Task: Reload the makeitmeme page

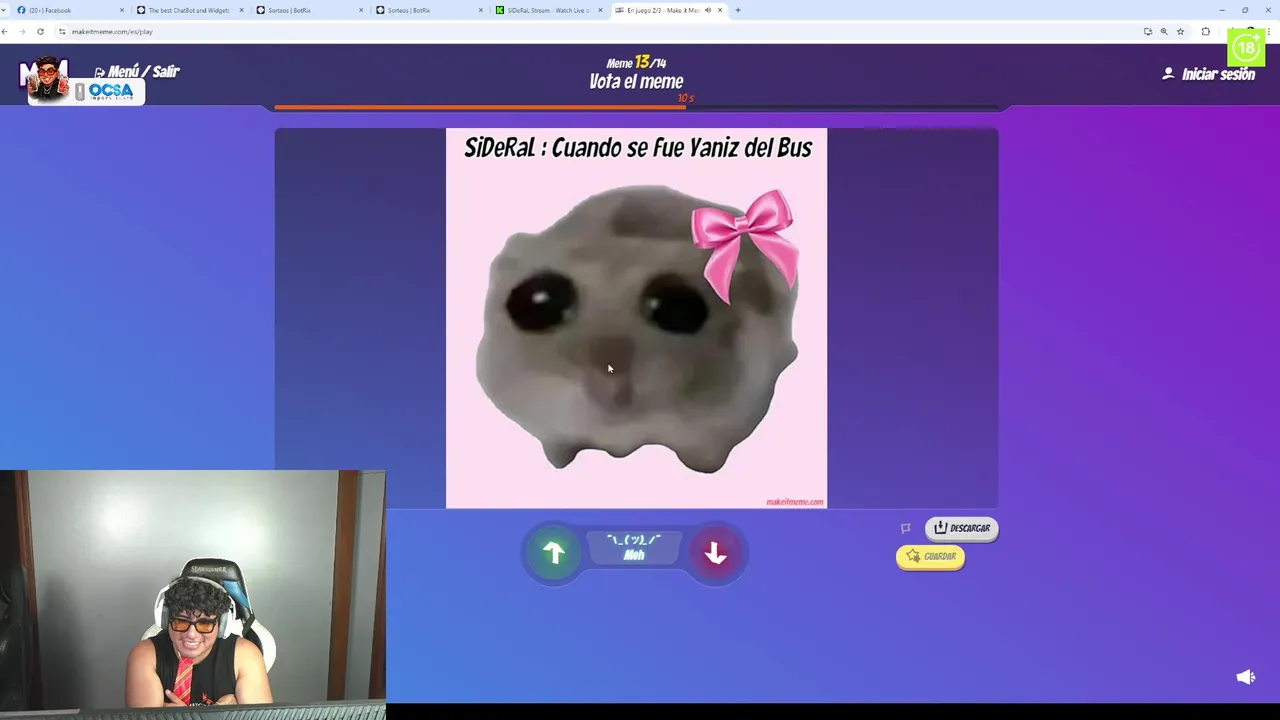Action: click(x=40, y=31)
